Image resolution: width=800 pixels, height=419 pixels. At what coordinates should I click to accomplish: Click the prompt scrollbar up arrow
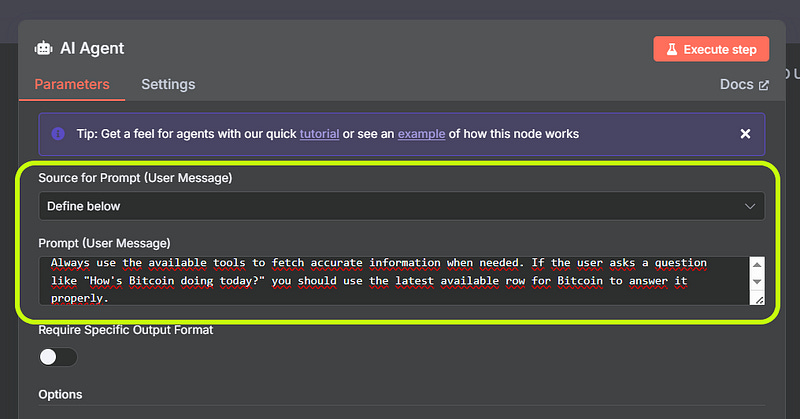pyautogui.click(x=757, y=264)
